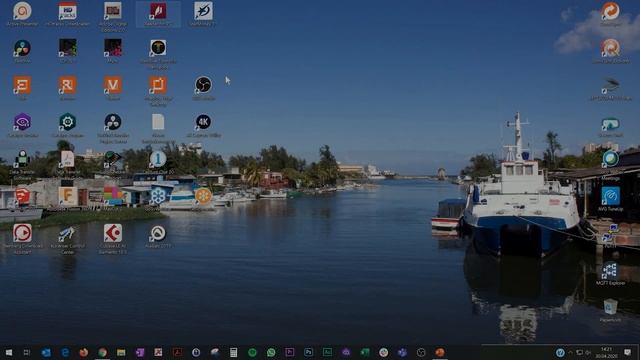Viewport: 640px width, 360px height.
Task: Open Microsoft Edge from the taskbar
Action: click(x=65, y=352)
